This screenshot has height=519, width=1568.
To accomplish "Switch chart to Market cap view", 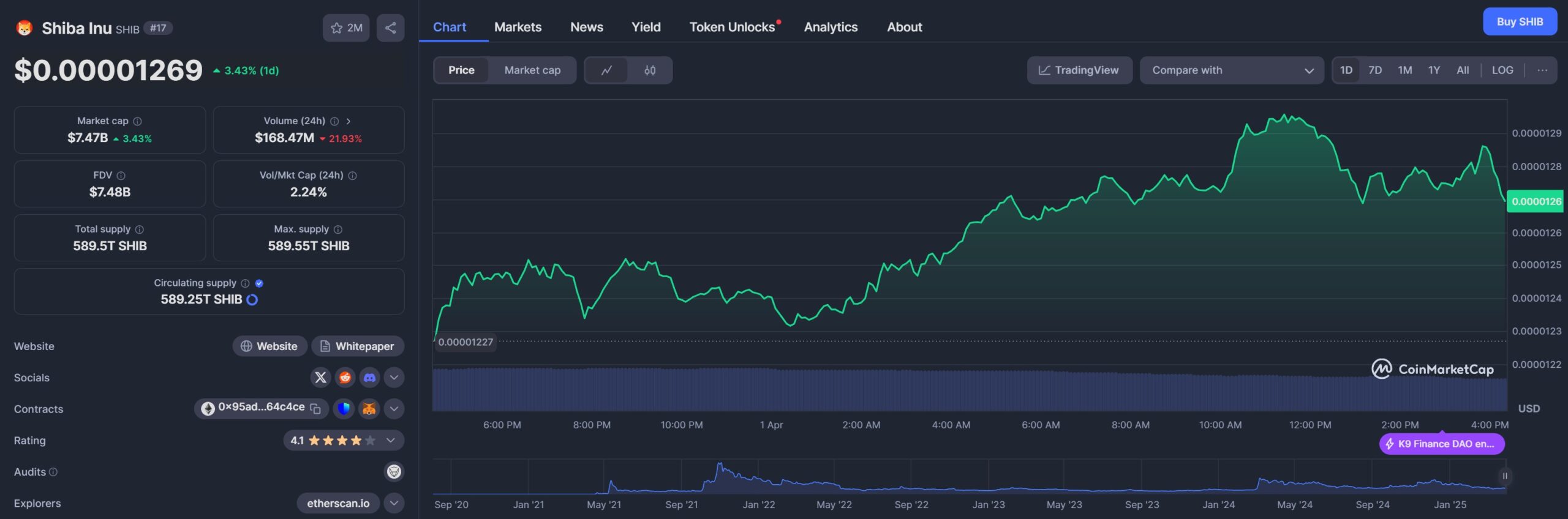I will 532,70.
